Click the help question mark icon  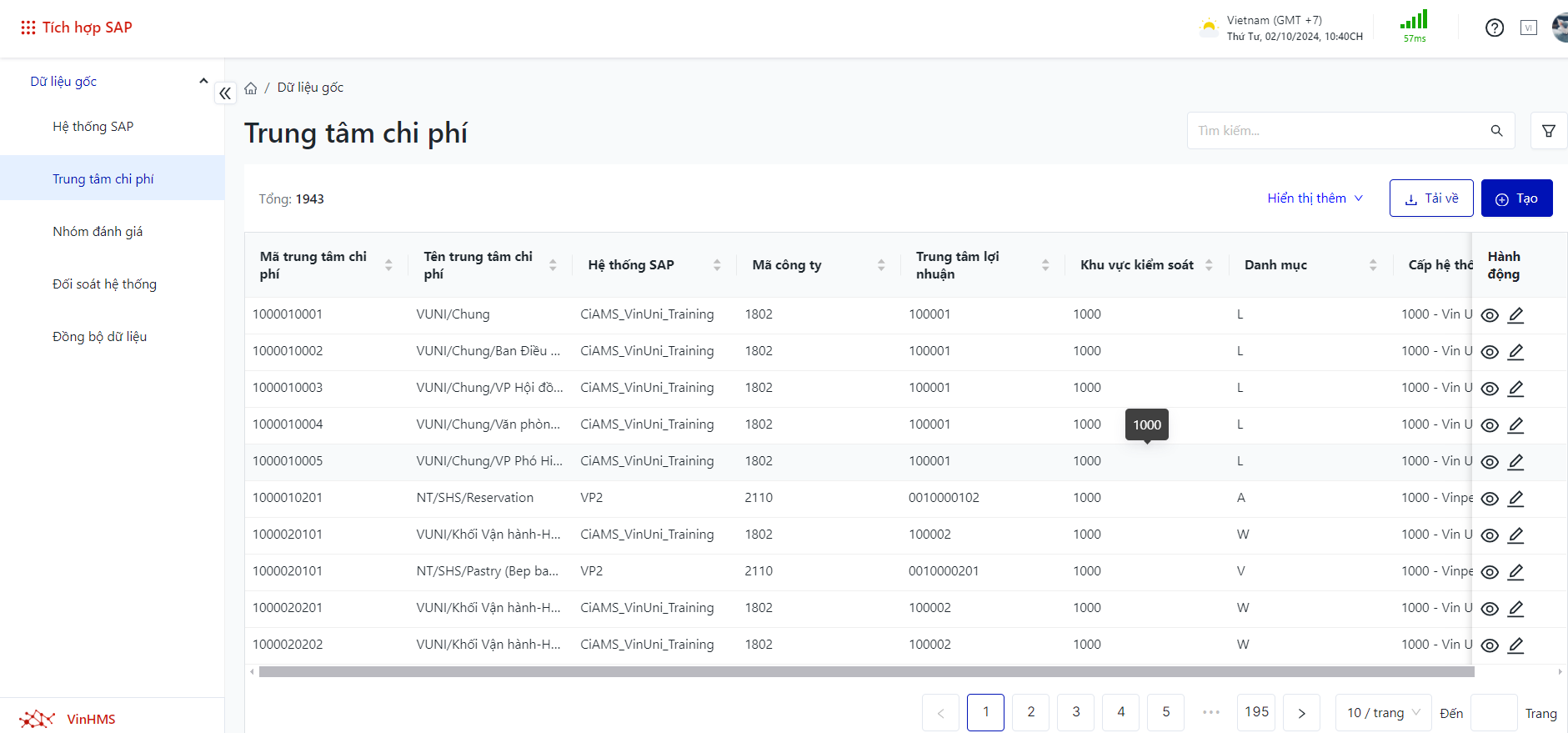tap(1494, 28)
